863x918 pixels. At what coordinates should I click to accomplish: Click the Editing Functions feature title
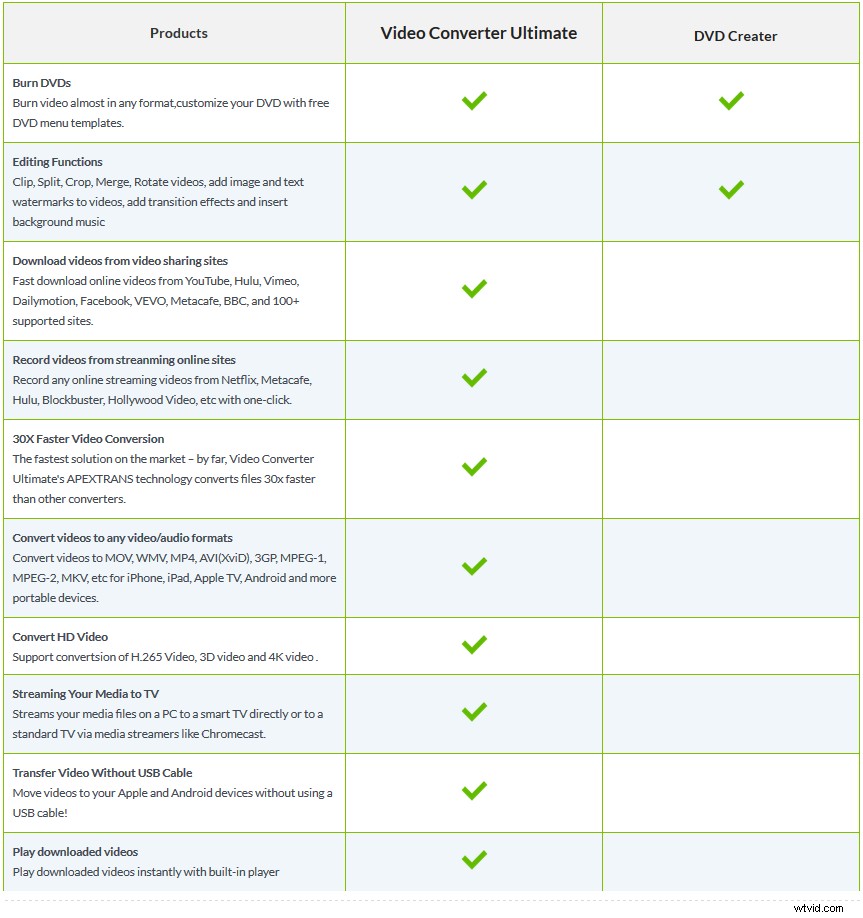click(58, 162)
